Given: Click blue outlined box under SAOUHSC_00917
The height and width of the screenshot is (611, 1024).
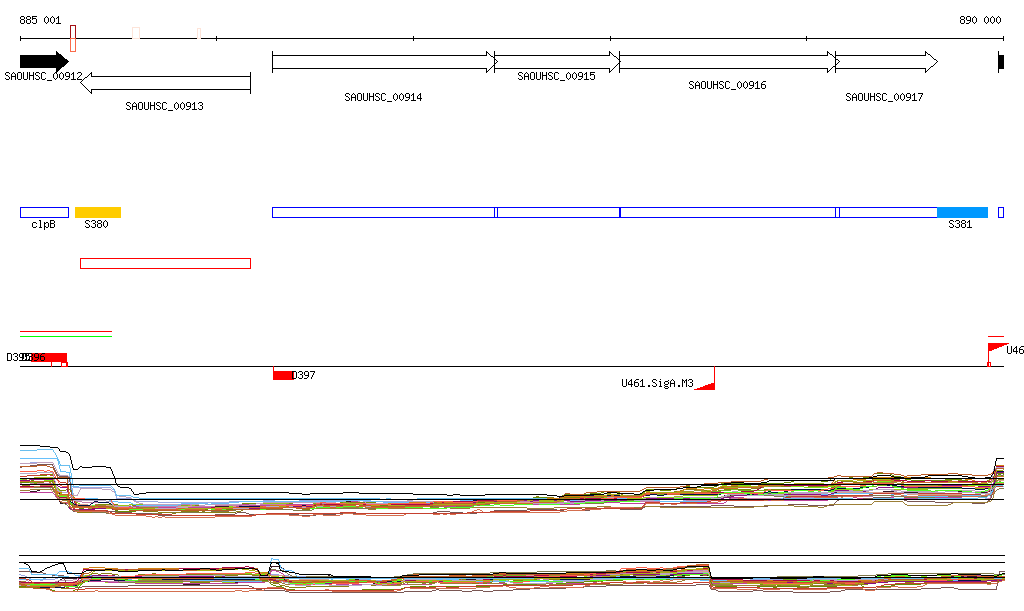Looking at the screenshot, I should click(888, 212).
